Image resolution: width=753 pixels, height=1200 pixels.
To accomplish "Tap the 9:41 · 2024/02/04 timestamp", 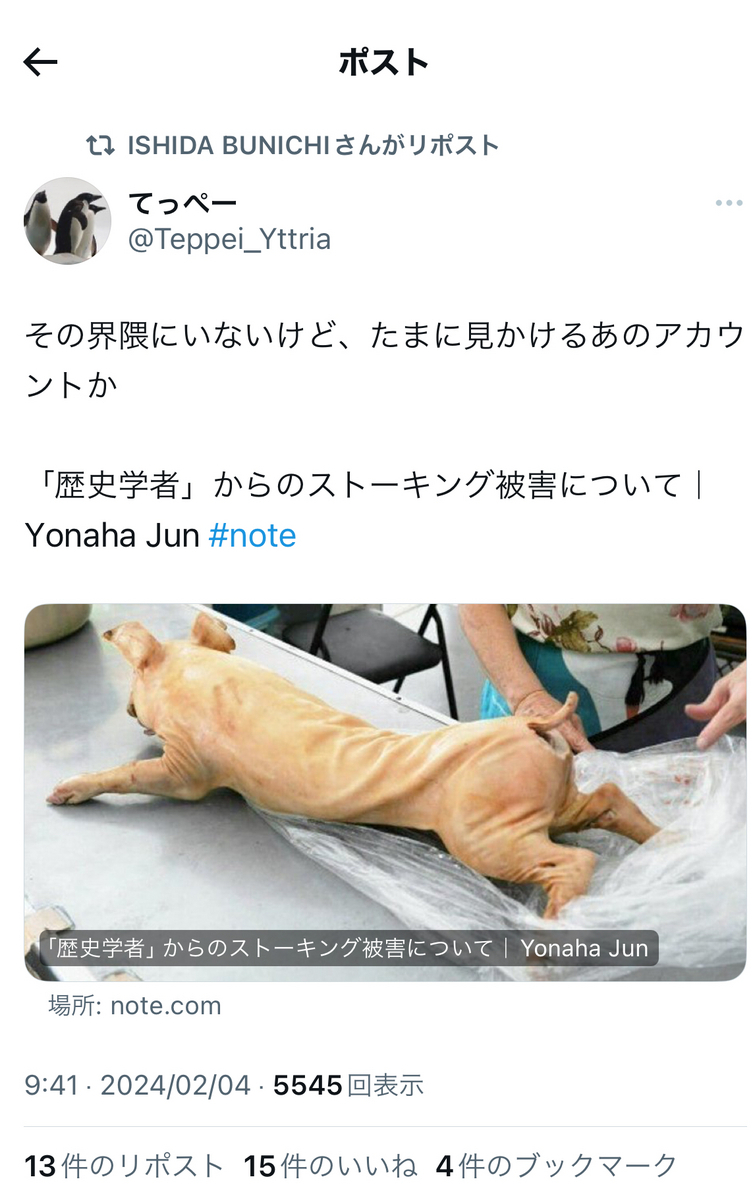I will 137,1085.
